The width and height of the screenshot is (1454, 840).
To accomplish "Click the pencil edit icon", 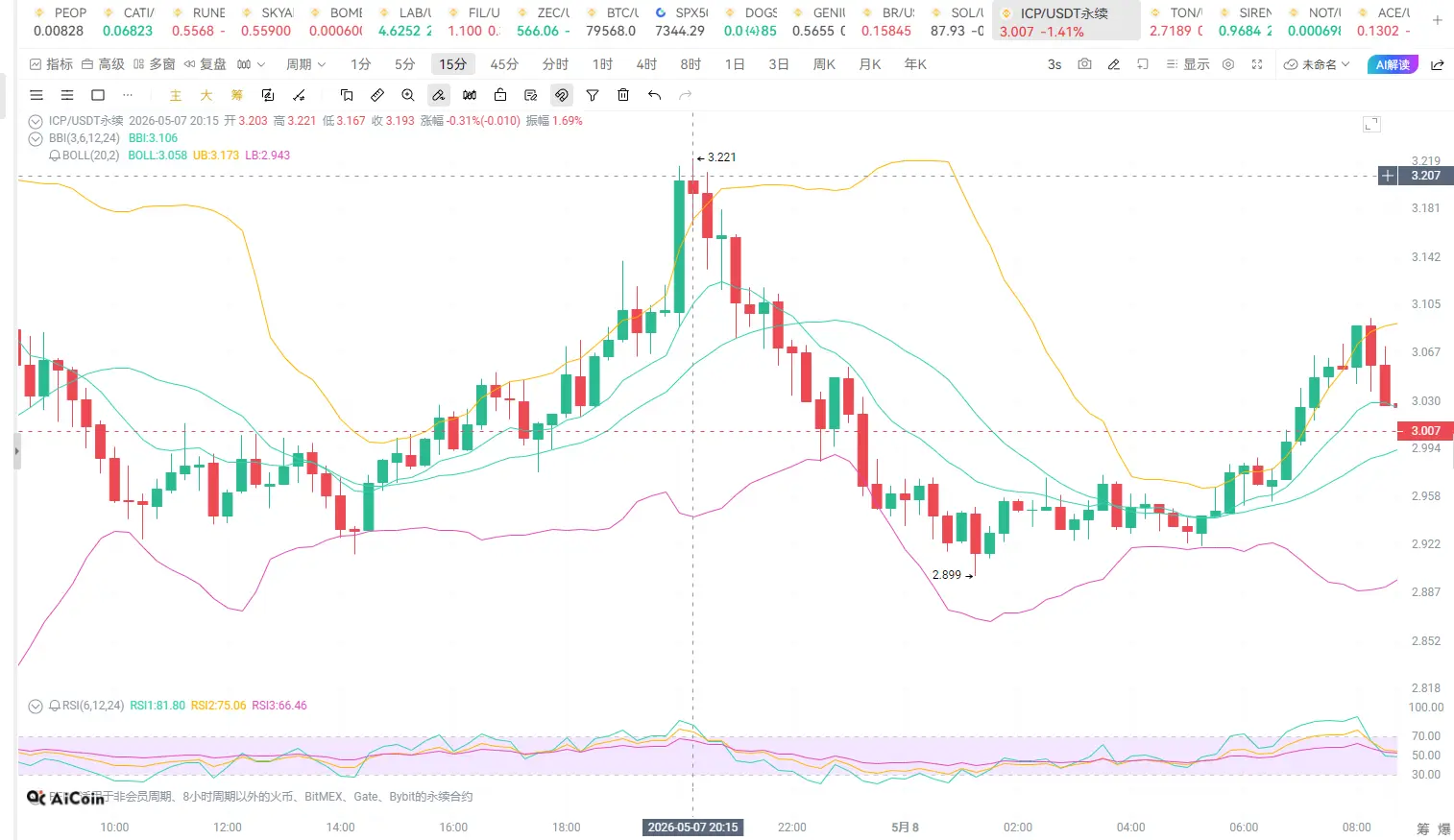I will pyautogui.click(x=1114, y=64).
